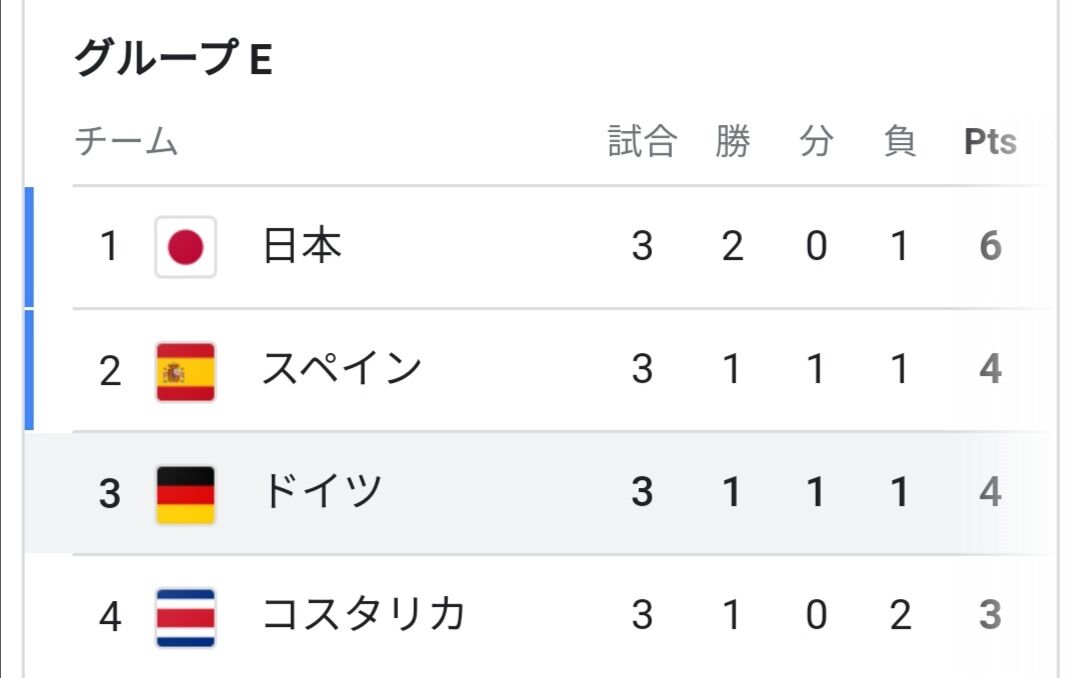Viewport: 1080px width, 678px height.
Task: Click rank number 1 in standings
Action: click(110, 246)
